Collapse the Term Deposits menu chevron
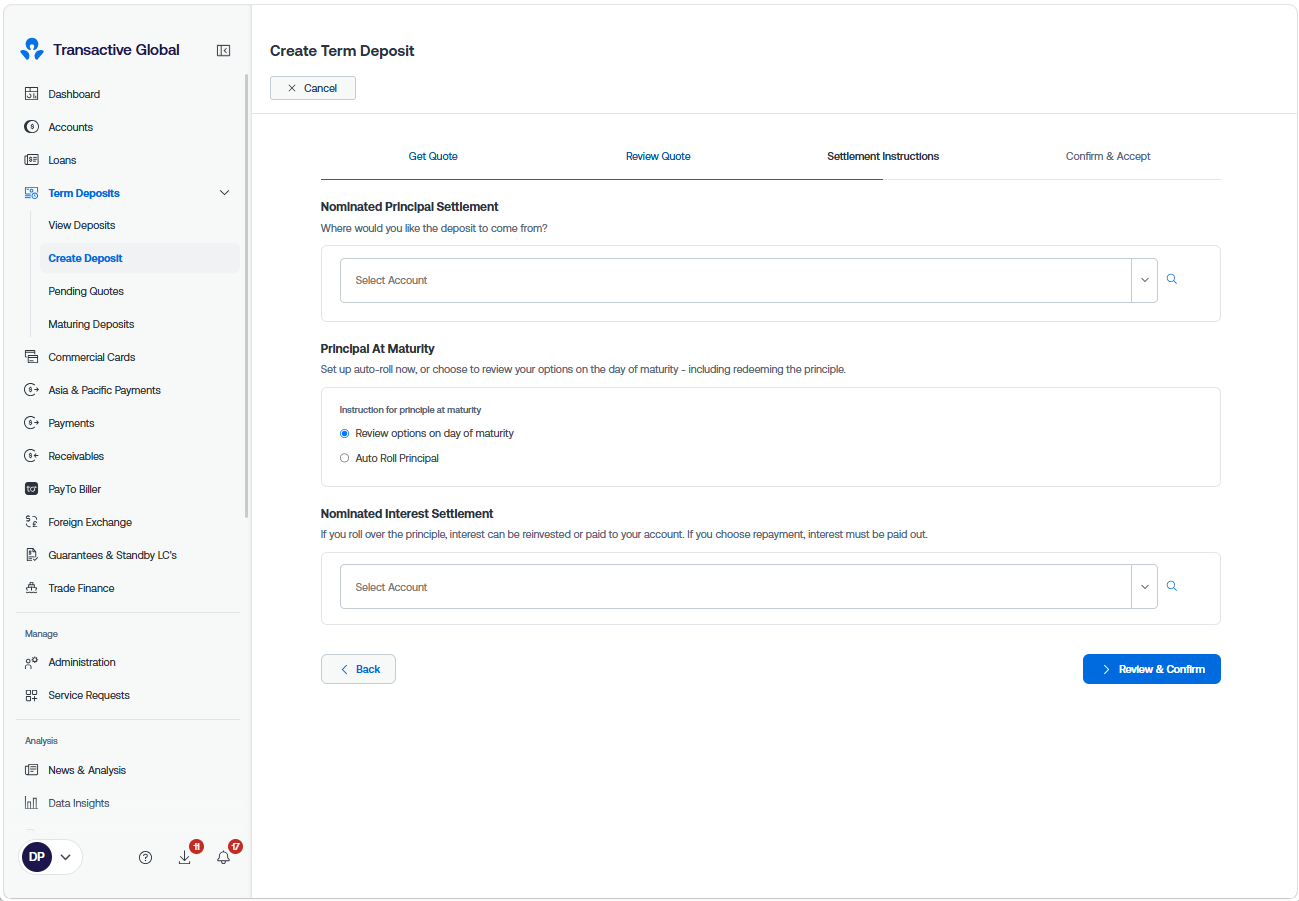Screen dimensions: 1299x901 click(224, 193)
